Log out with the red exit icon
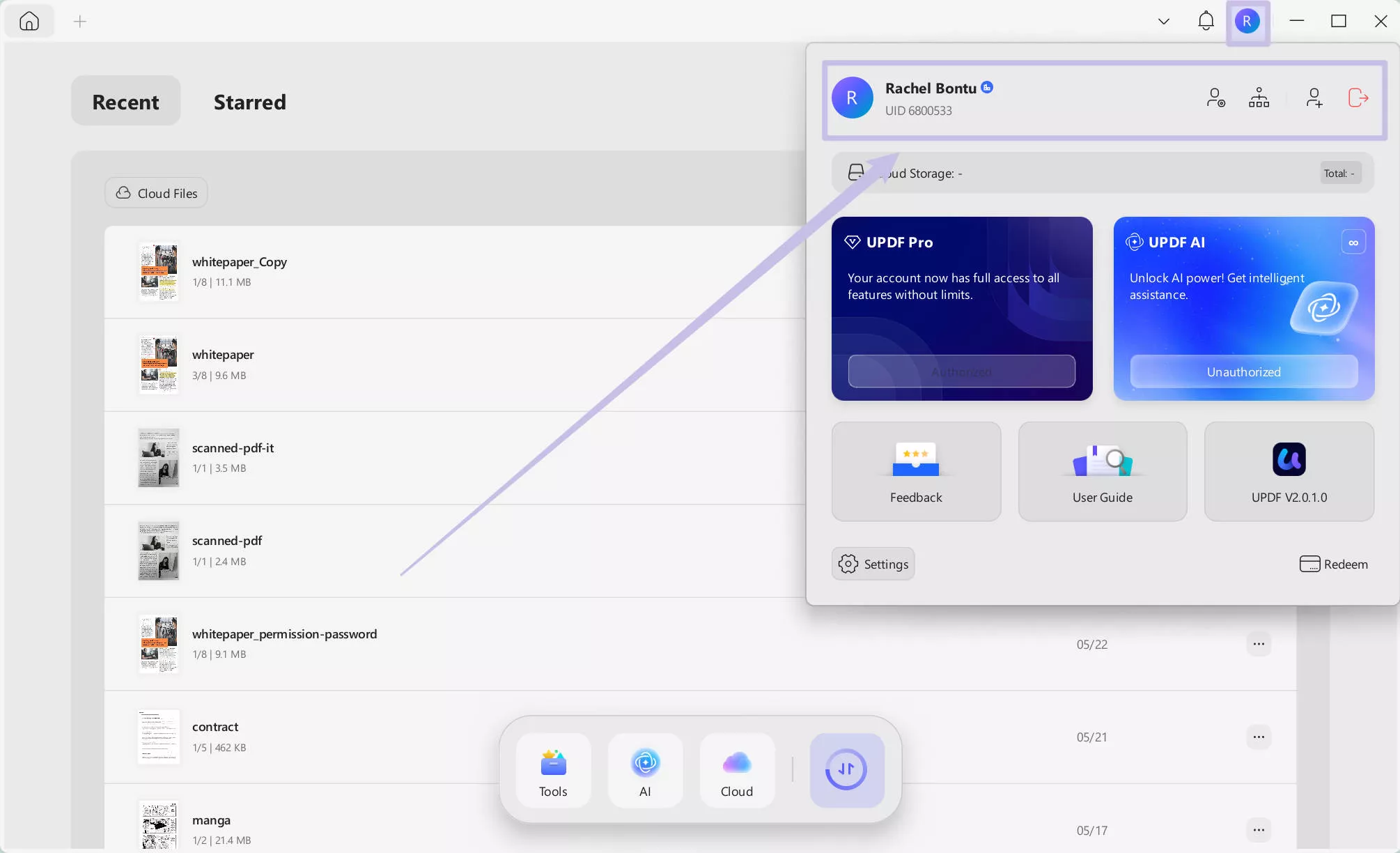This screenshot has width=1400, height=853. 1358,98
